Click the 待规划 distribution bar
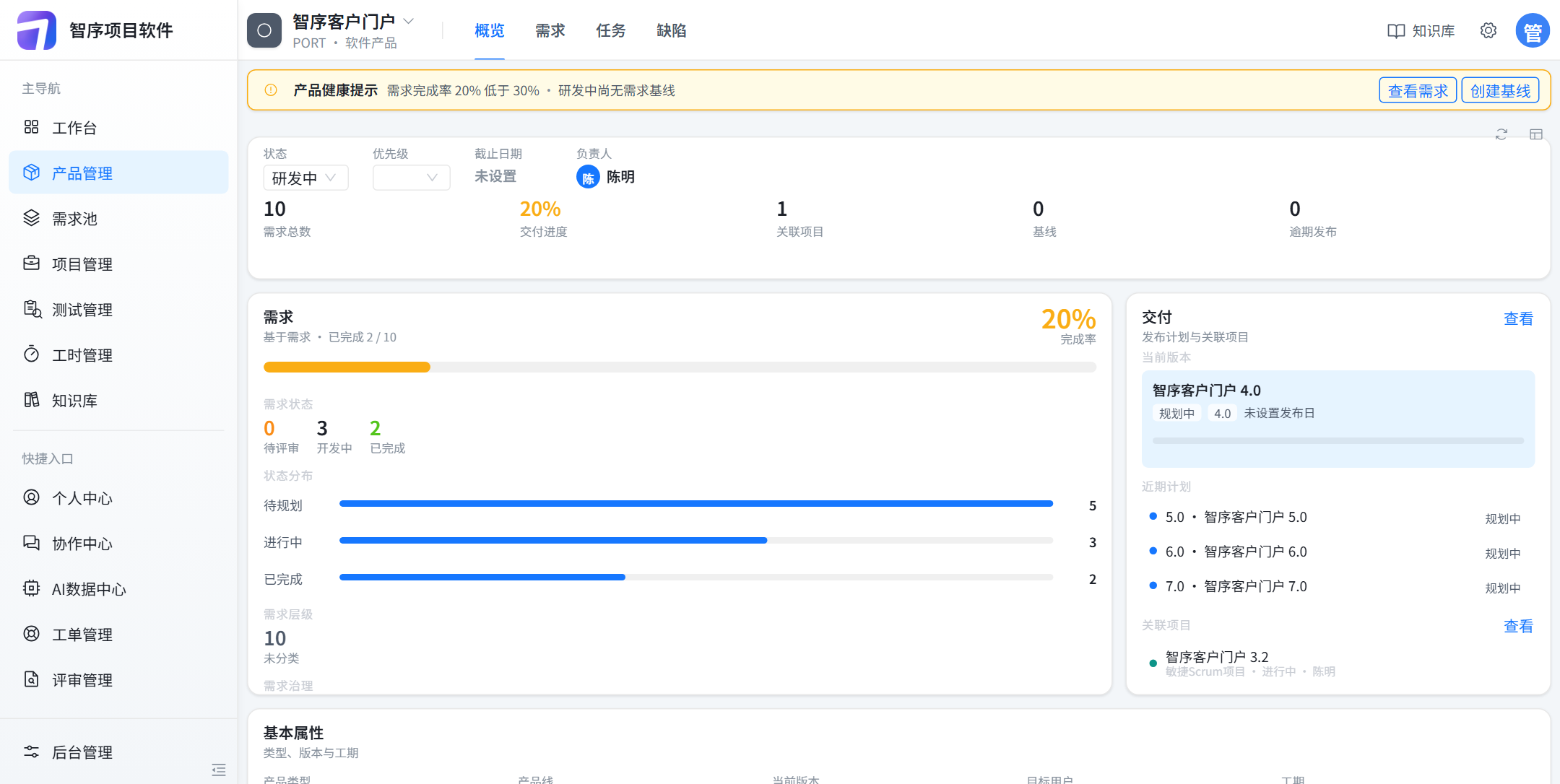Viewport: 1560px width, 784px height. click(x=696, y=504)
